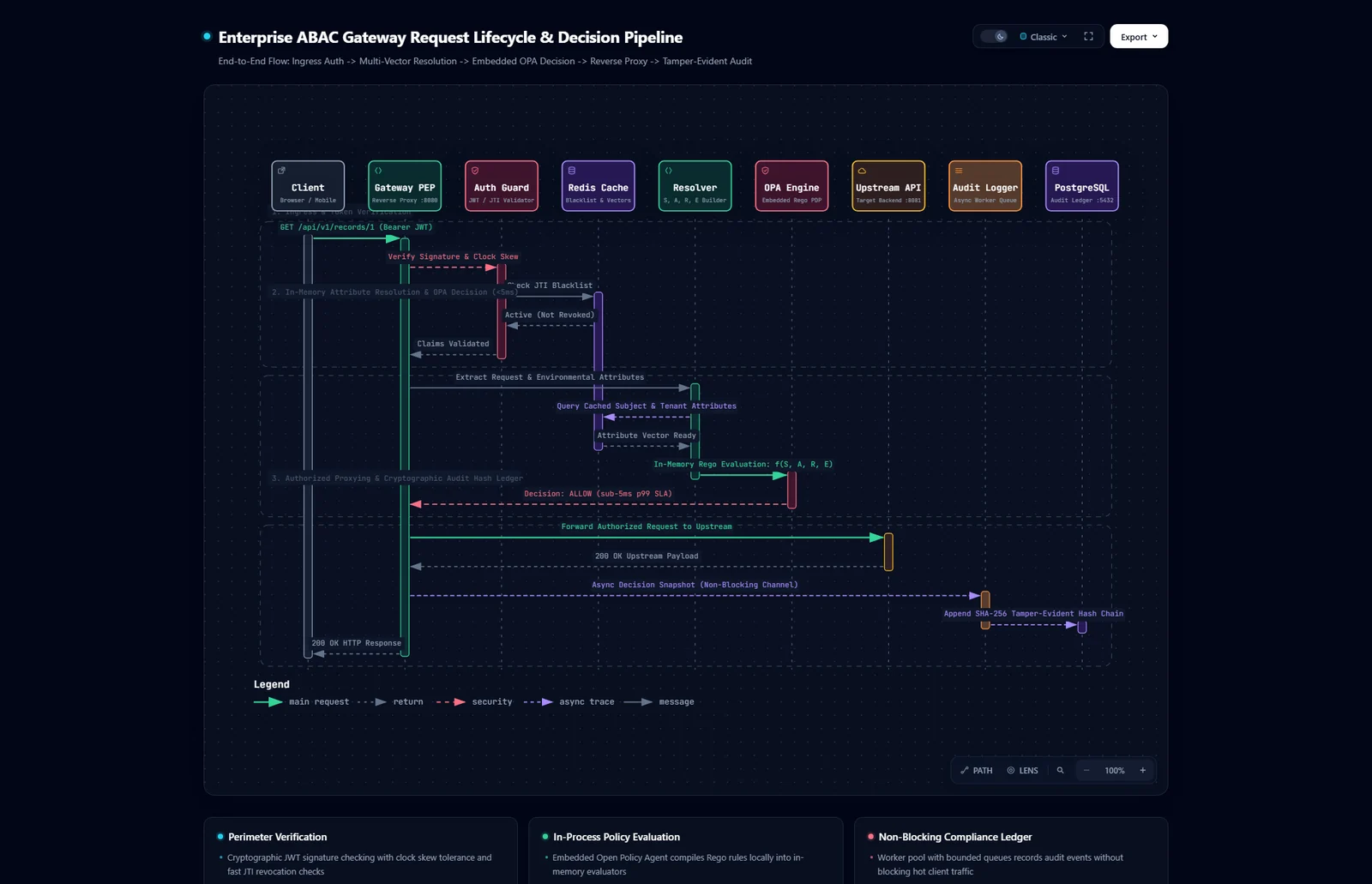
Task: Select the Client participant node
Action: point(308,185)
